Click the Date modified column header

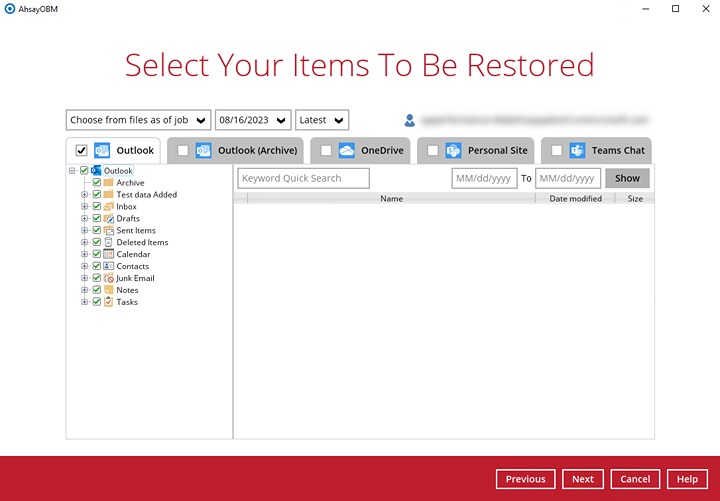575,199
